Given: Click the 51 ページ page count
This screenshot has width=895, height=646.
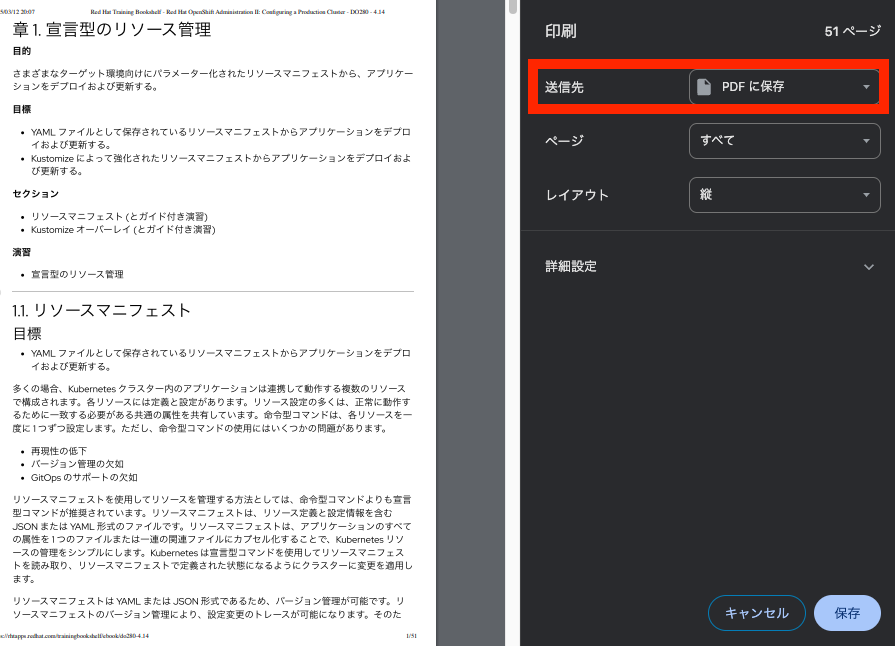Looking at the screenshot, I should pos(852,31).
